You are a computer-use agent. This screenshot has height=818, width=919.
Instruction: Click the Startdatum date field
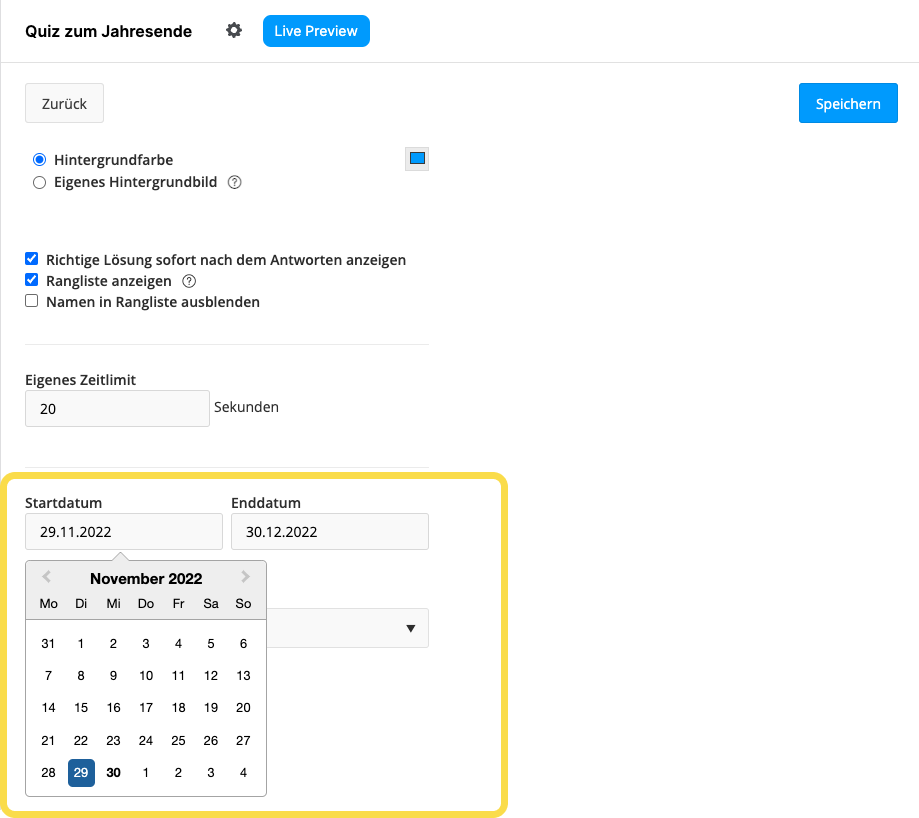pyautogui.click(x=124, y=531)
